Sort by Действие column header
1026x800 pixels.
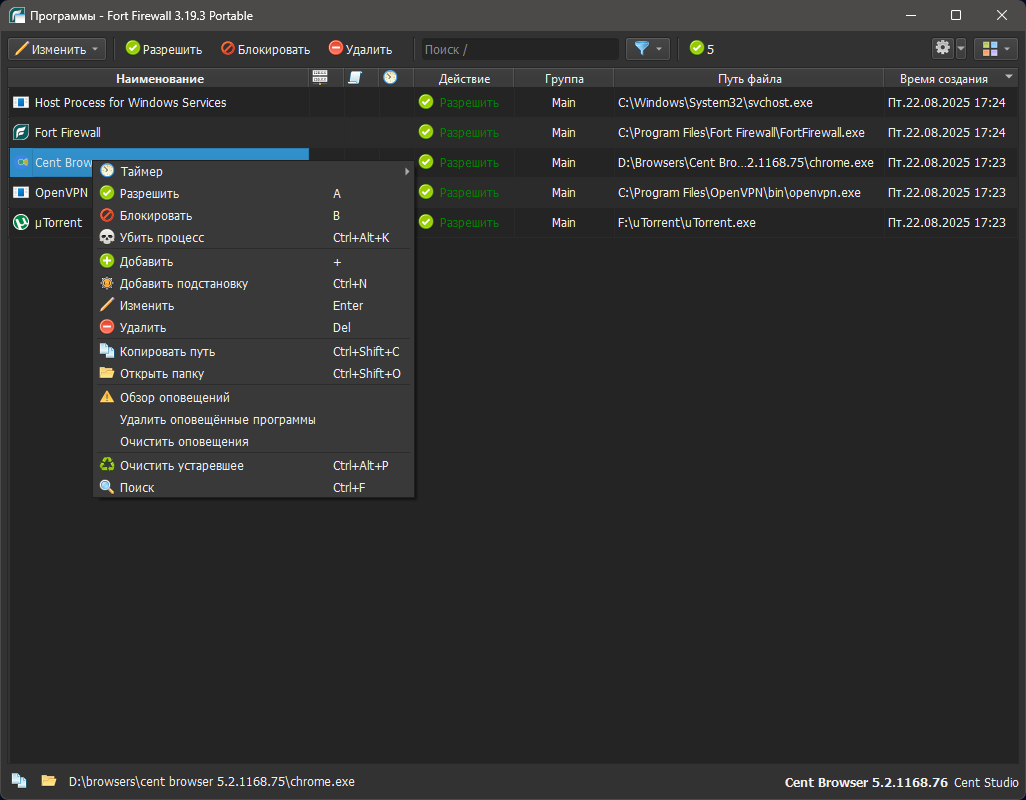click(x=464, y=78)
